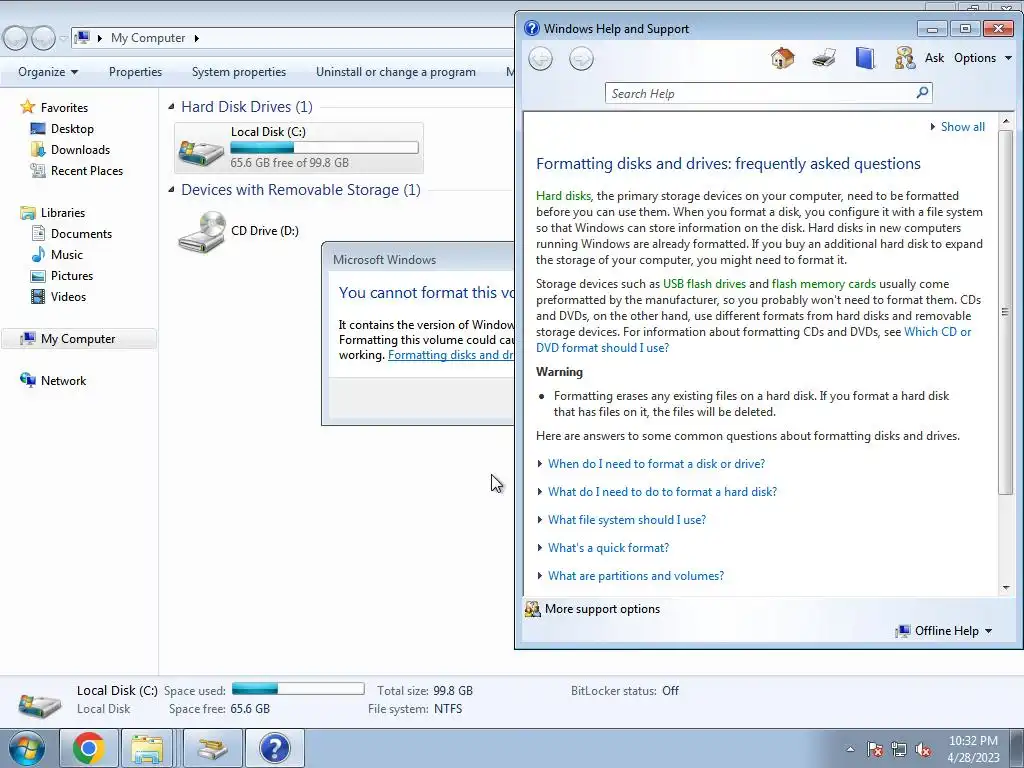
Task: Select Favorites in navigation pane
Action: pyautogui.click(x=54, y=107)
